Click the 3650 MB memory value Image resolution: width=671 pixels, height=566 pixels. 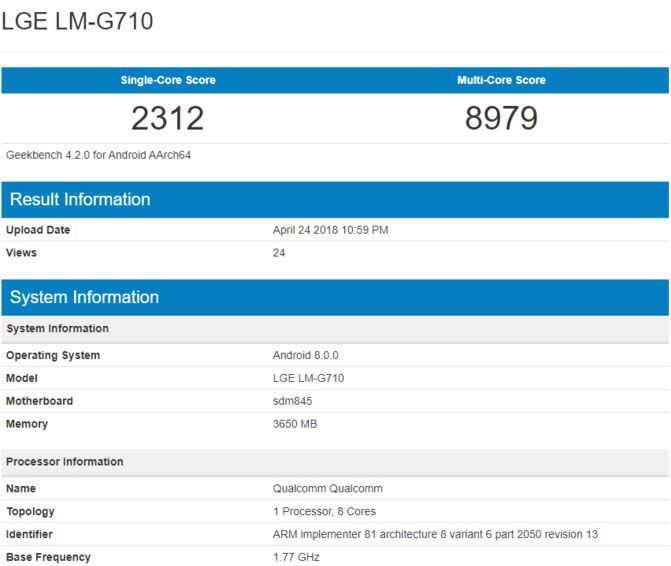coord(295,424)
